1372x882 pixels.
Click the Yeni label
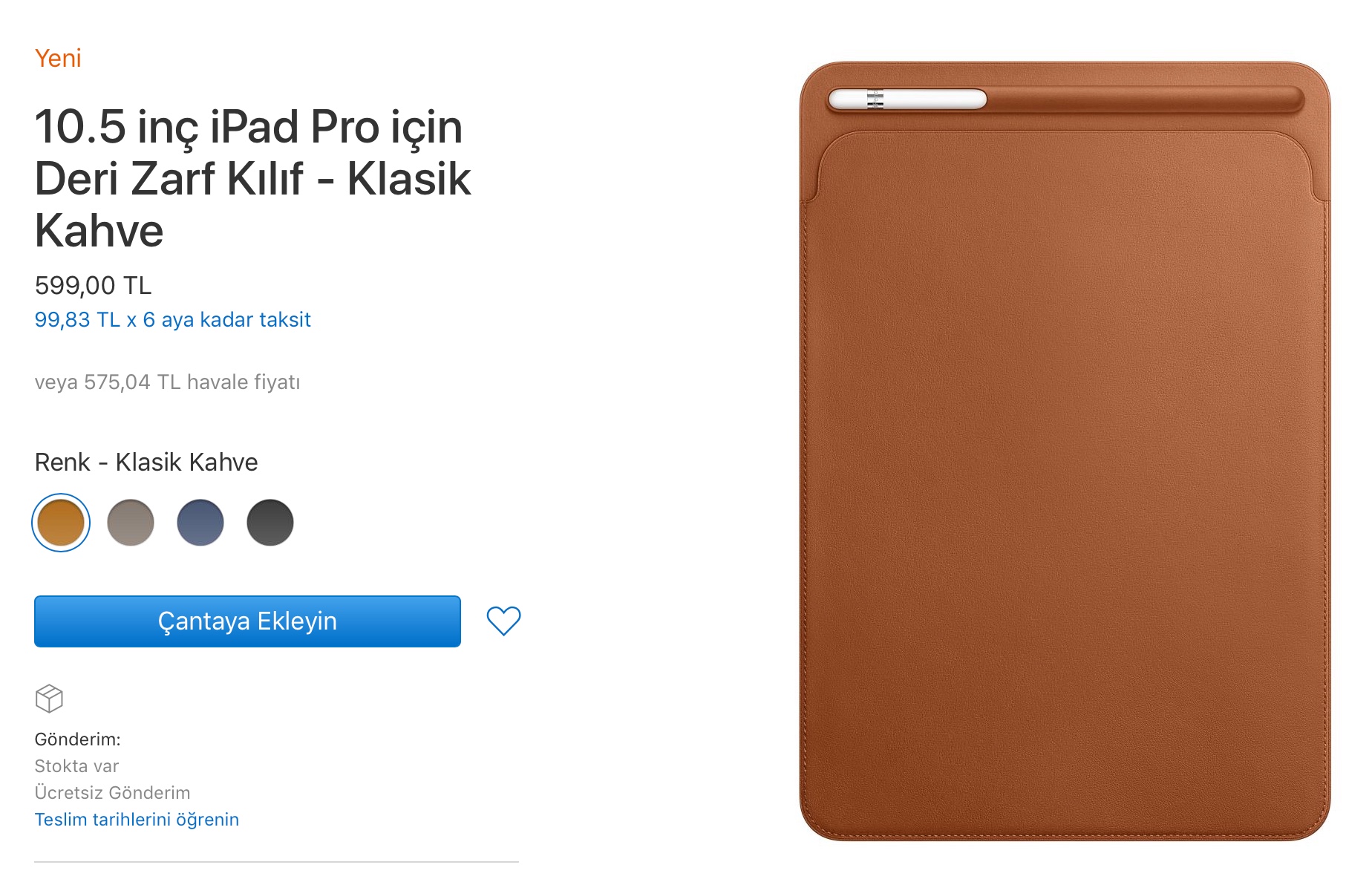pos(58,58)
